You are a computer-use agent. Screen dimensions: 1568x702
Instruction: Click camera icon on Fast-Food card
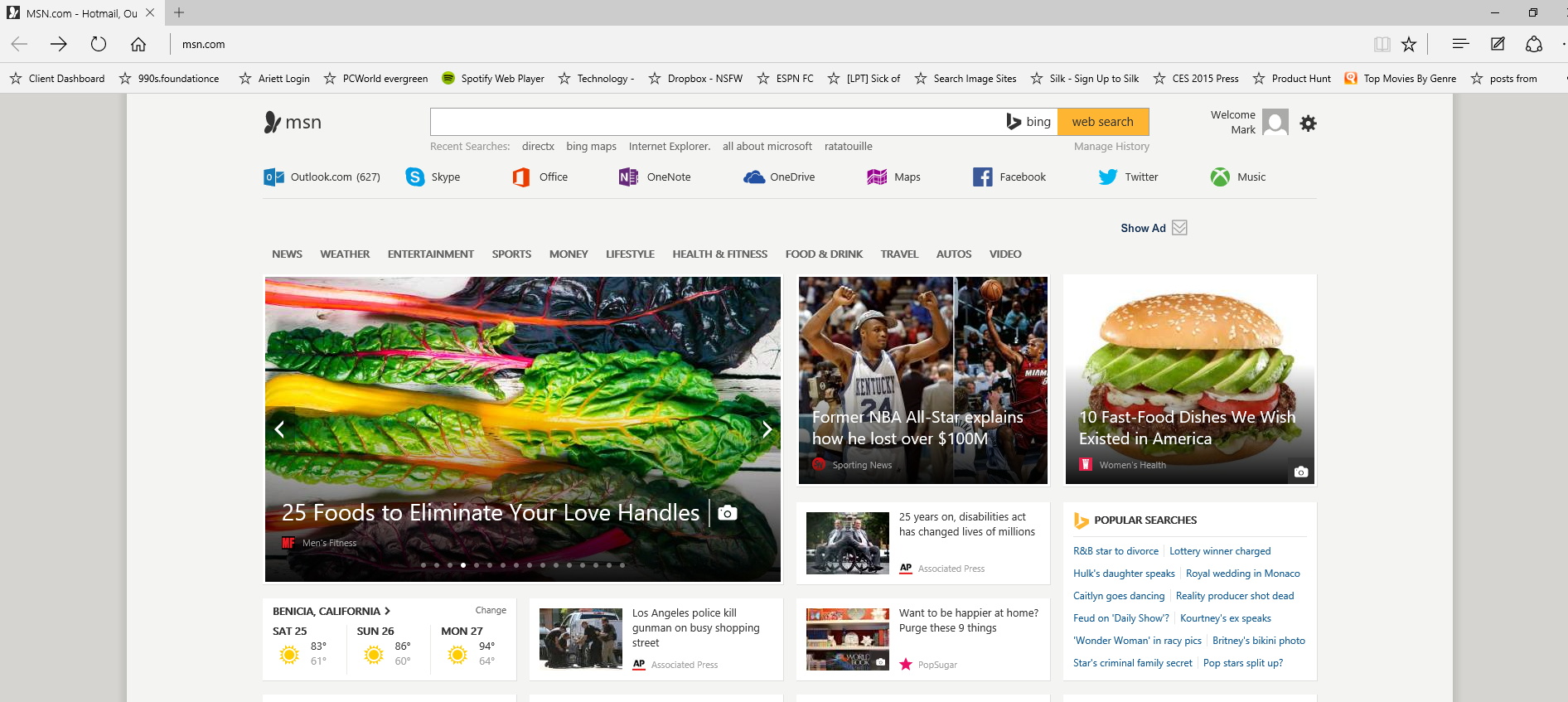pos(1300,472)
